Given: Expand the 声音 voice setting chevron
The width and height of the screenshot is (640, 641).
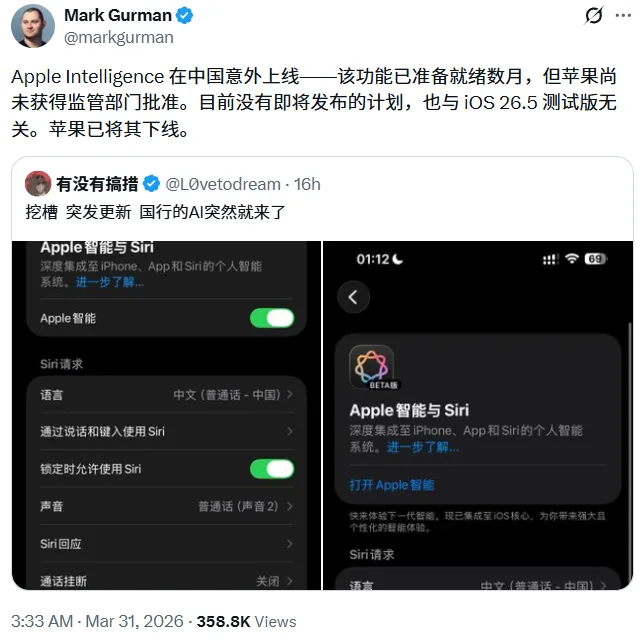Looking at the screenshot, I should pyautogui.click(x=290, y=507).
